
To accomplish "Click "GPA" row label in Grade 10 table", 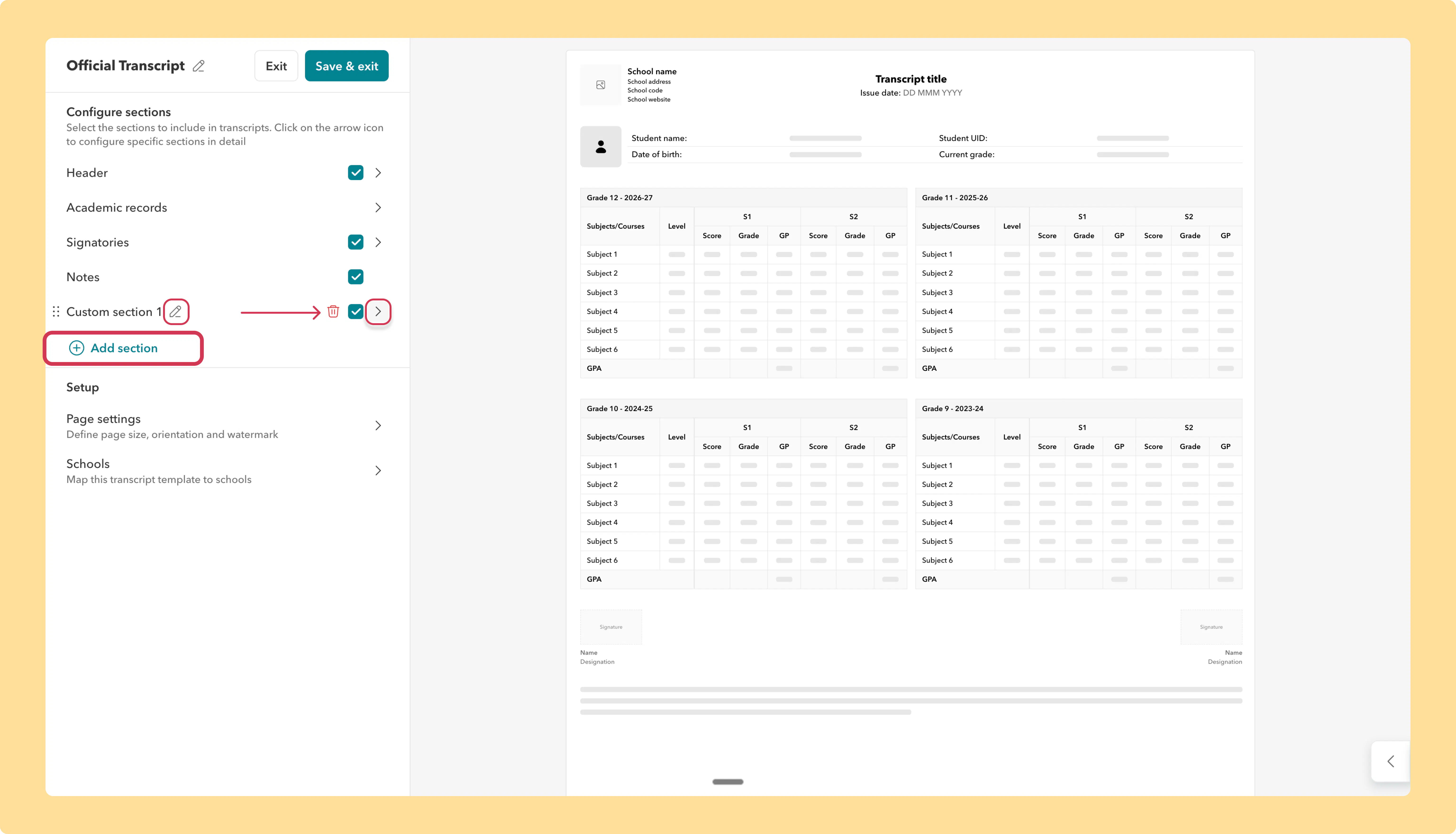I will coord(594,579).
